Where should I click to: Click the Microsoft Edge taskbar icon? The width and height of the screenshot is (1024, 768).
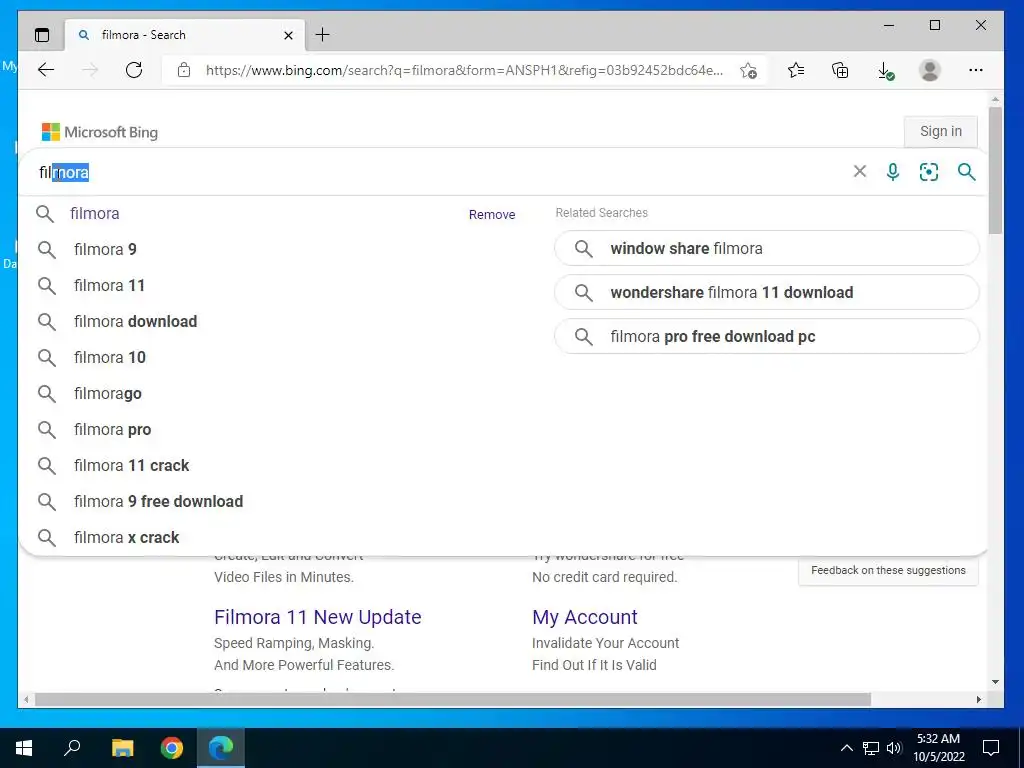click(x=221, y=748)
